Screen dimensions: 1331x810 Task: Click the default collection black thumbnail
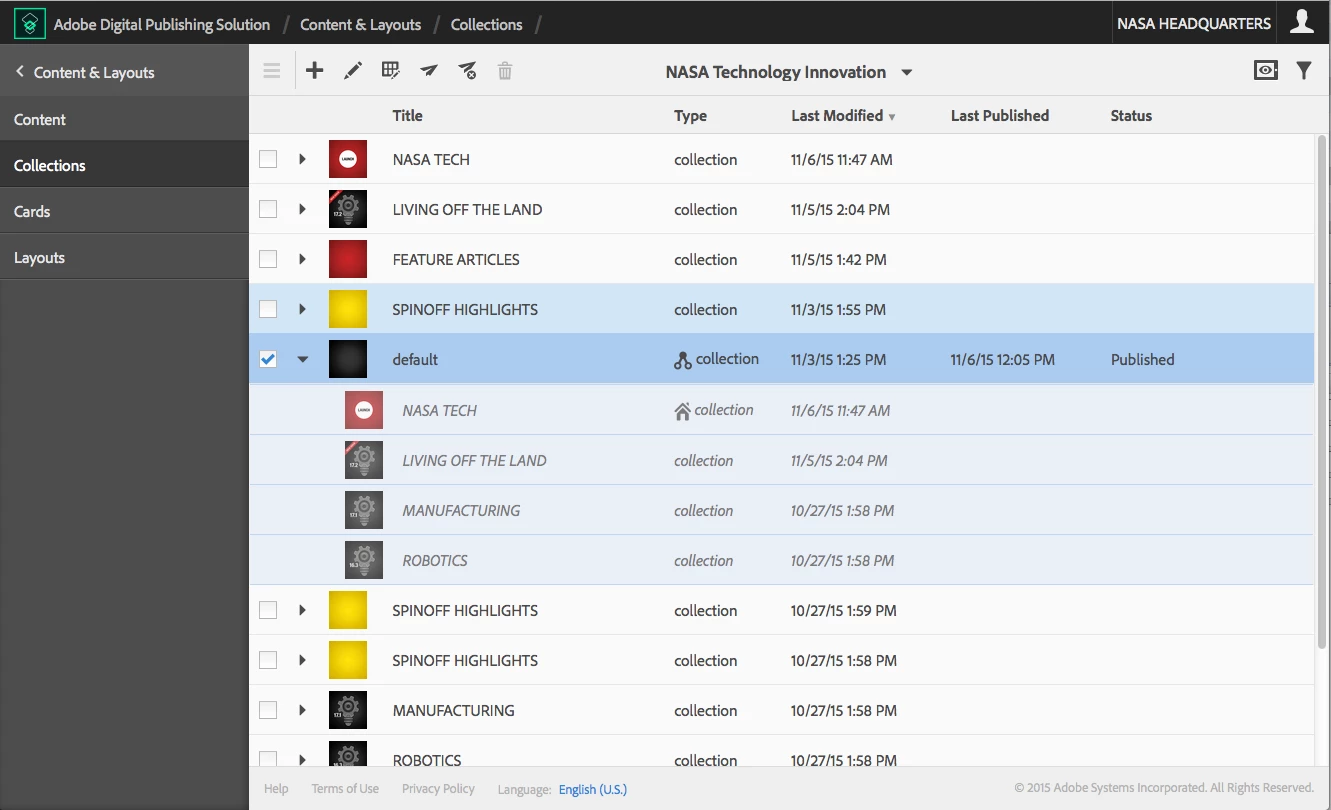click(x=348, y=359)
